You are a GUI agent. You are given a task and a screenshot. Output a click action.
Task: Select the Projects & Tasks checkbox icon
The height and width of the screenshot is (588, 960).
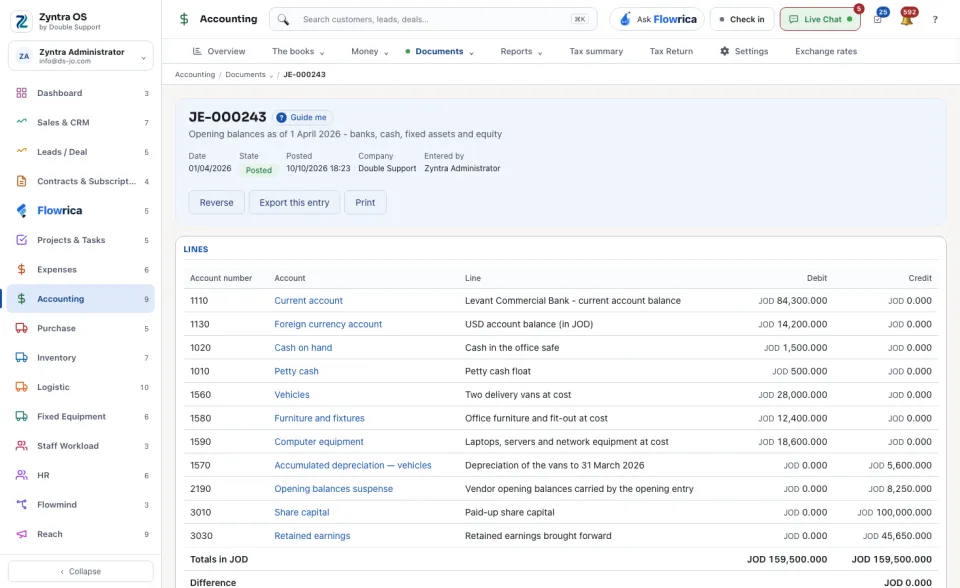pos(21,240)
